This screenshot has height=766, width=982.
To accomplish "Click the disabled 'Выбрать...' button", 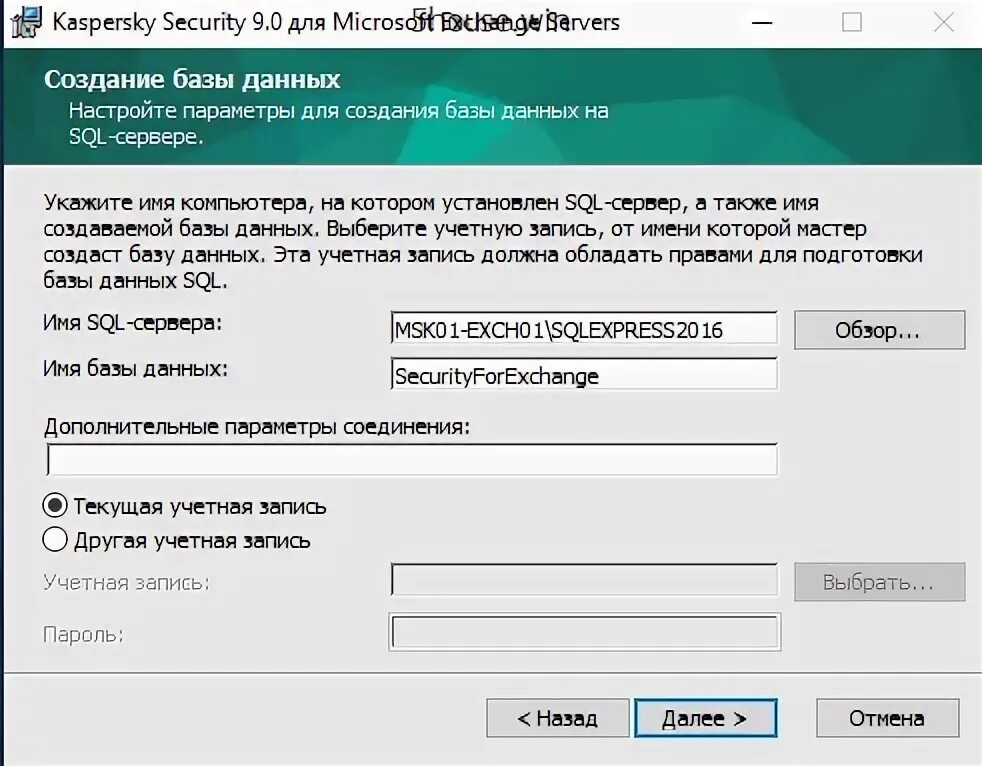I will point(879,582).
